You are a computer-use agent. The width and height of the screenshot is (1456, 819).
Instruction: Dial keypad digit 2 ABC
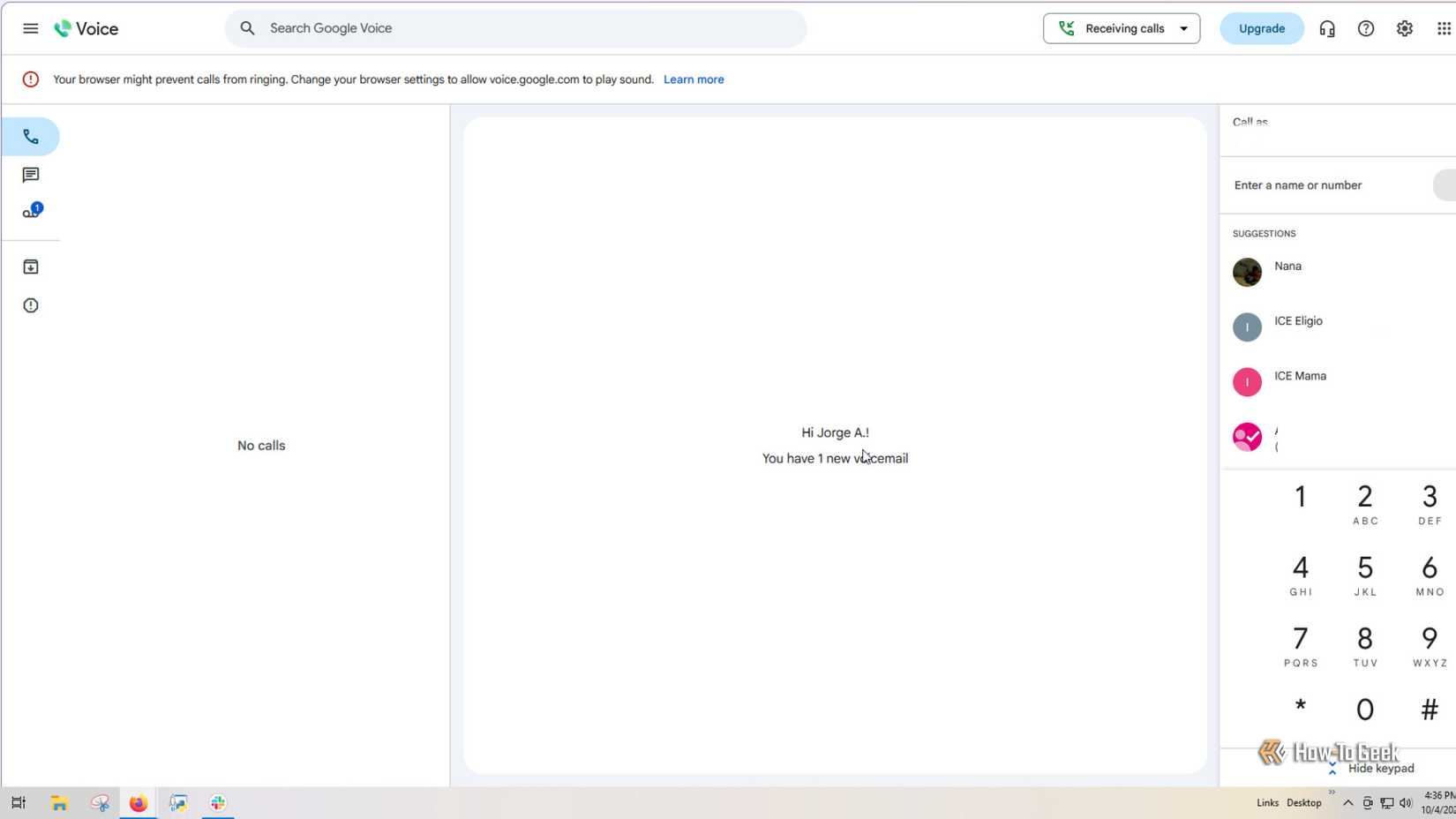[1365, 504]
